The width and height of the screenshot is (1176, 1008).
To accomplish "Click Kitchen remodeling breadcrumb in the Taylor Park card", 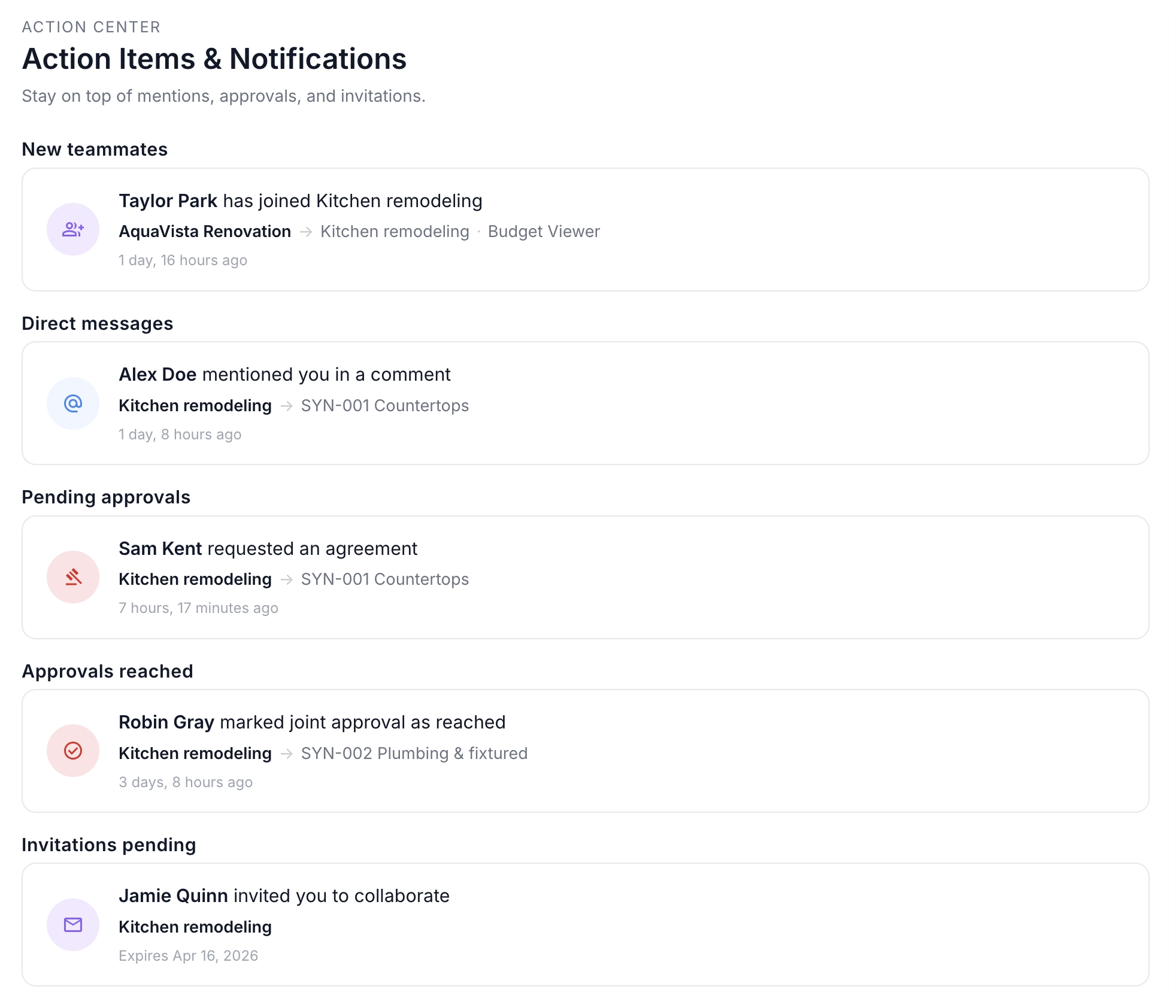I will pos(395,232).
